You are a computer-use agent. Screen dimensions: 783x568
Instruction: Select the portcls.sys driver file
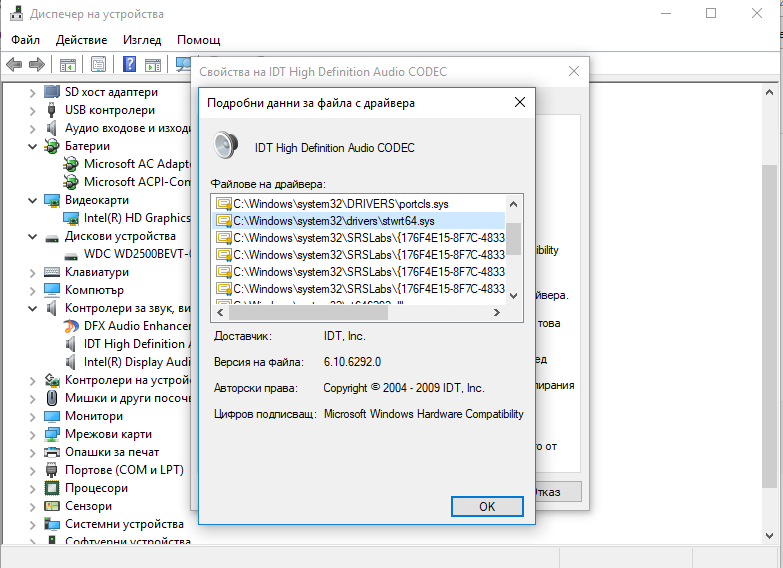pos(359,204)
